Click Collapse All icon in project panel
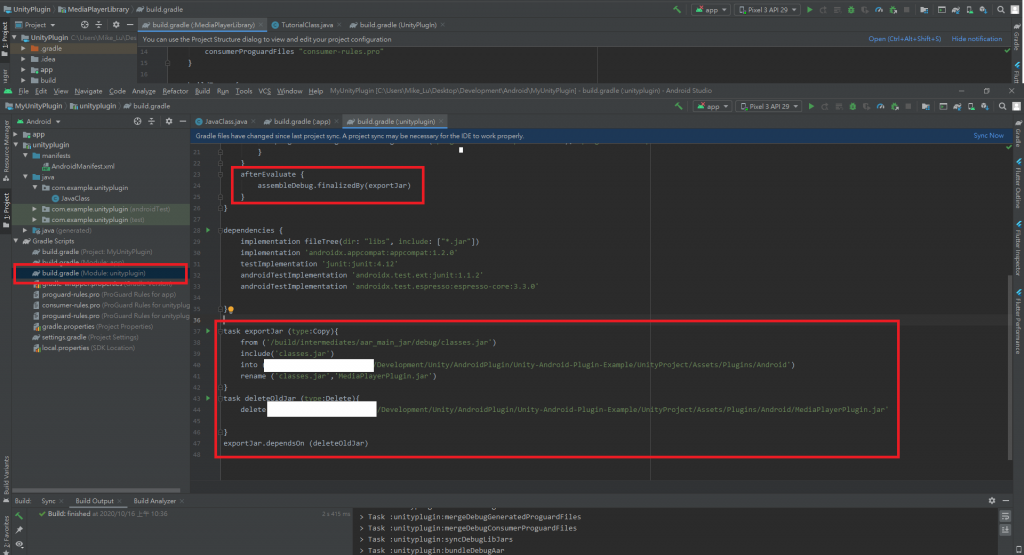Viewport: 1024px width, 555px height. (152, 121)
